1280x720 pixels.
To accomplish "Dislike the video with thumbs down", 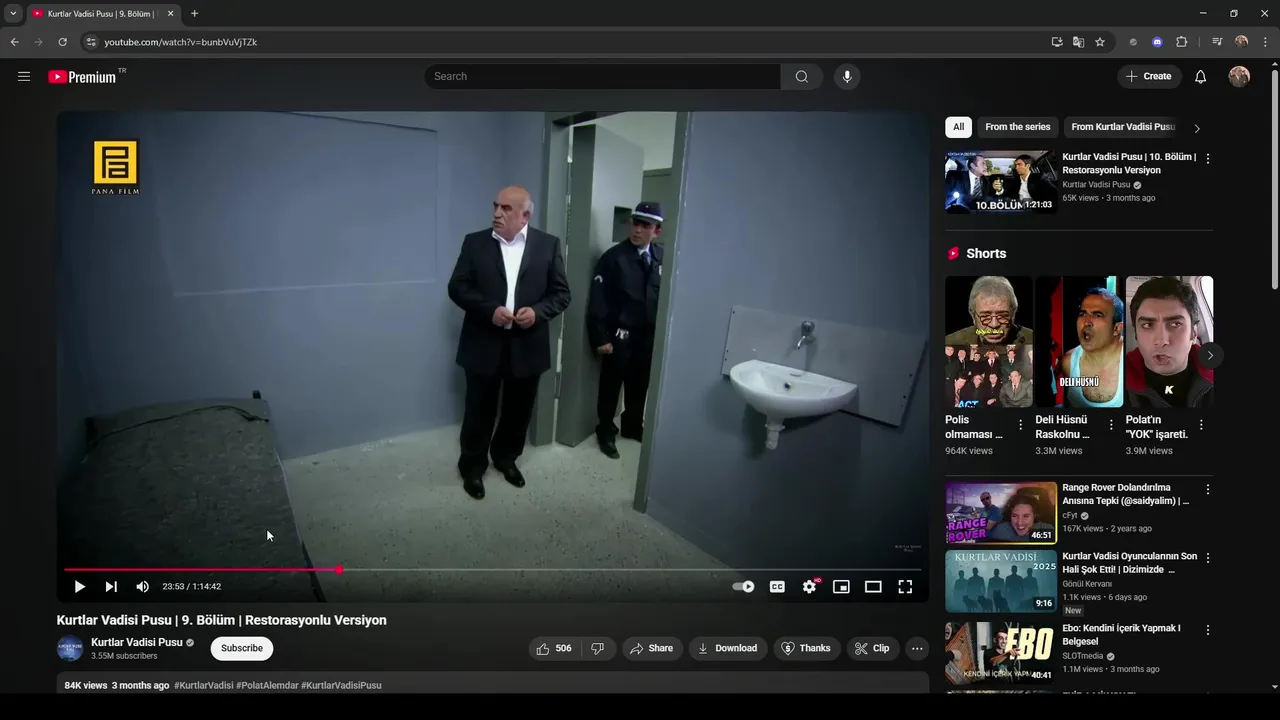I will (x=597, y=648).
